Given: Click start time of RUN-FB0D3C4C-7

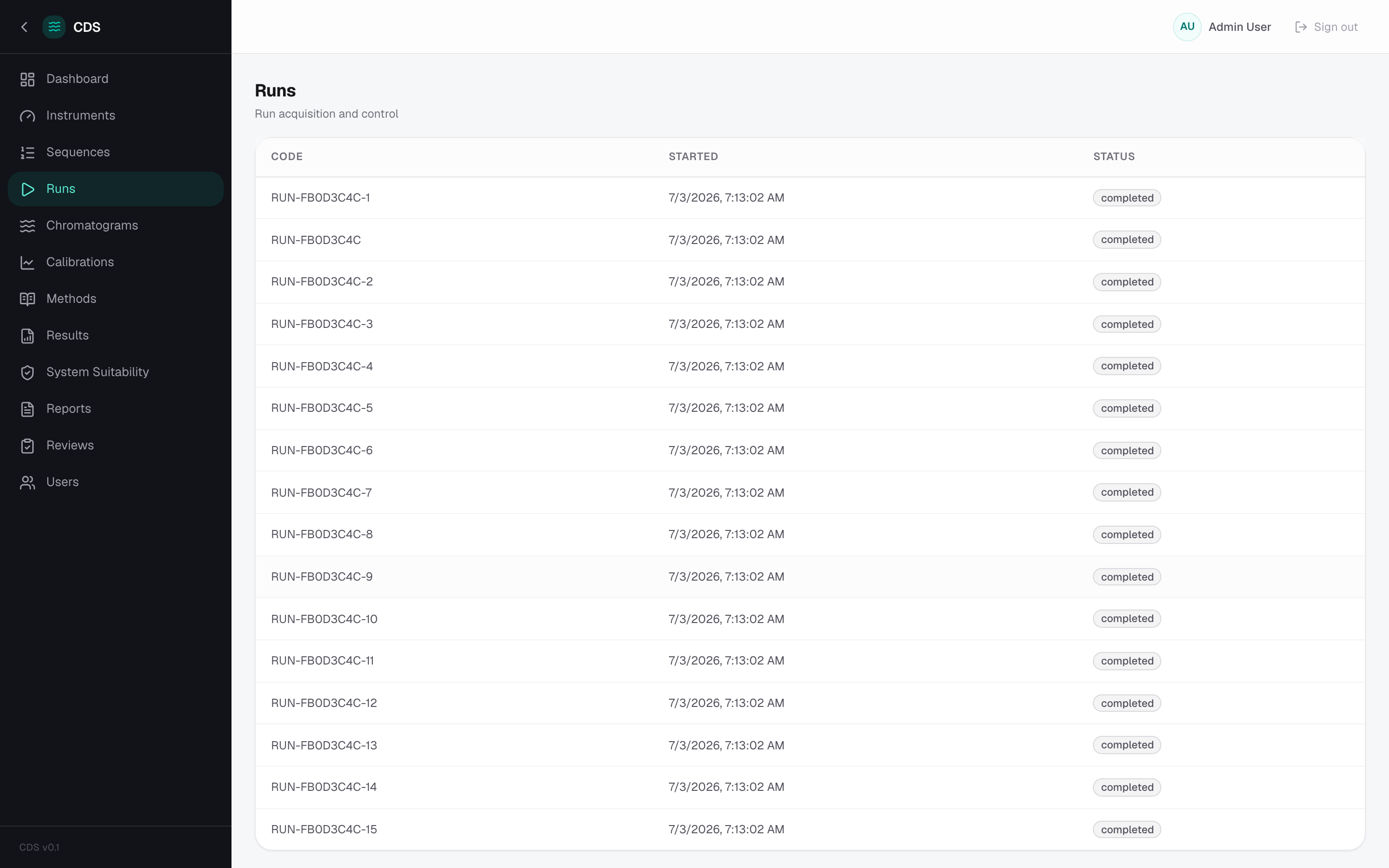Looking at the screenshot, I should pos(726,492).
